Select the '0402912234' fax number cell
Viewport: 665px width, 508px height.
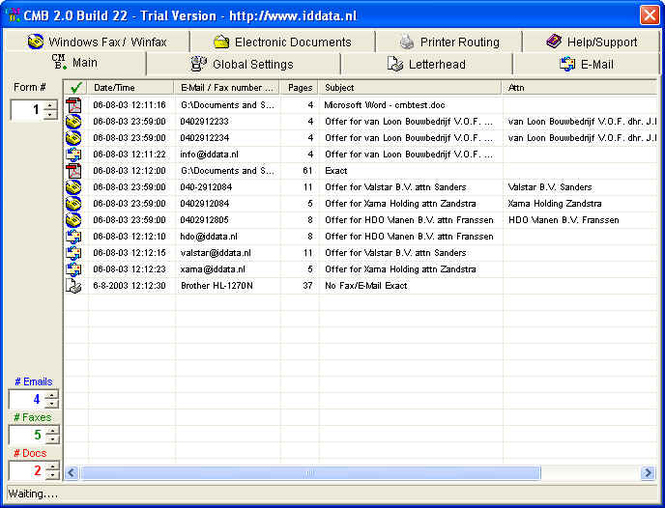click(x=204, y=138)
